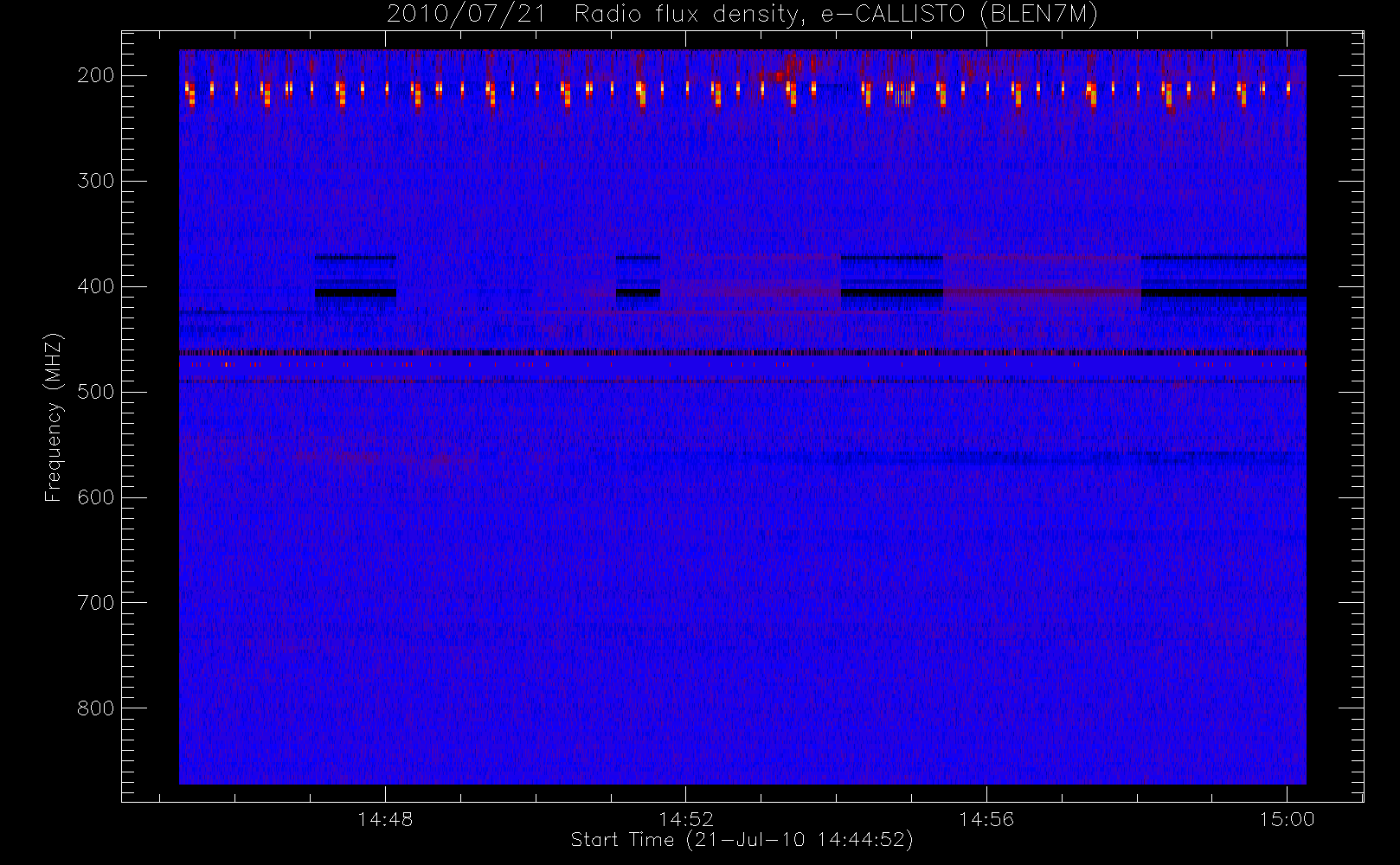Click the plot title 'Radio flux density, e-CALLISTO (BLEN7M)'

836,15
